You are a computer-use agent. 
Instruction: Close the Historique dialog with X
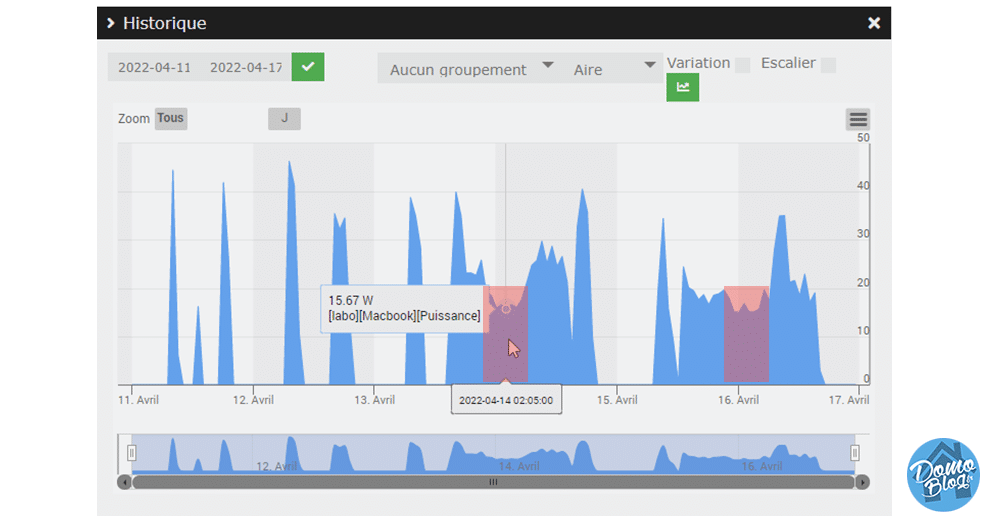[873, 23]
